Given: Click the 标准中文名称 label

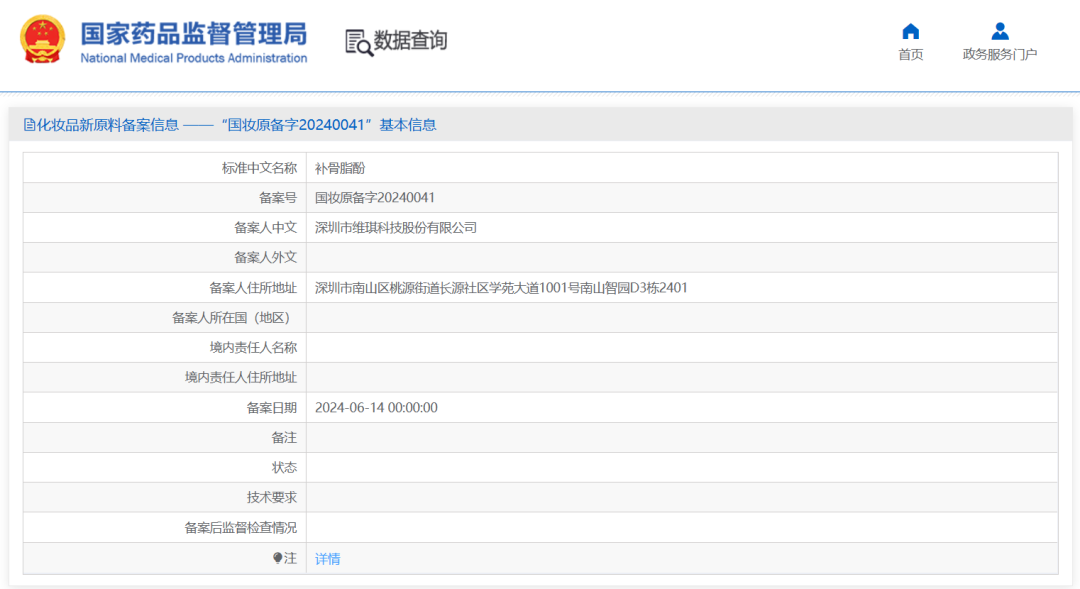Looking at the screenshot, I should [259, 168].
